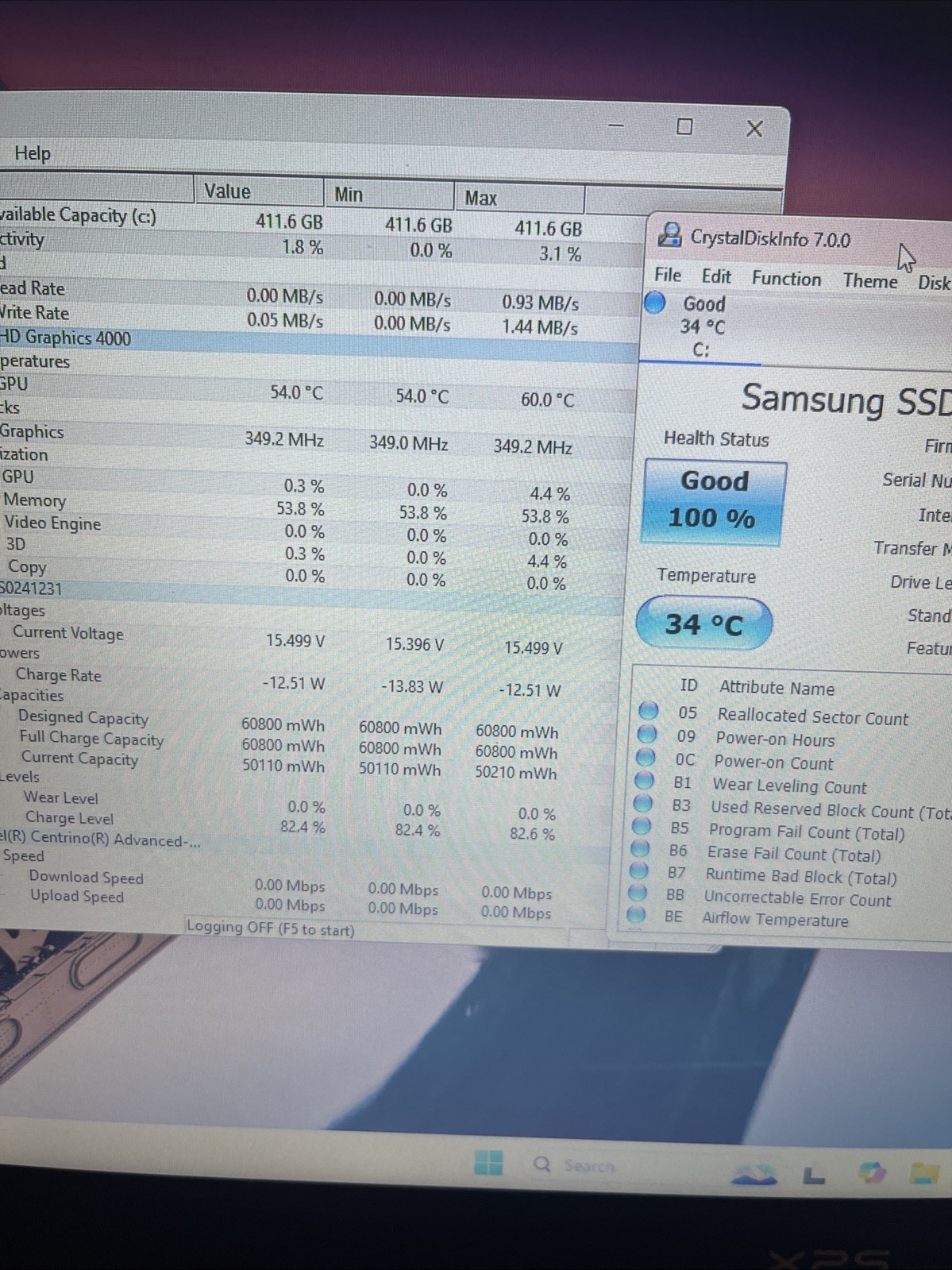Click status dot for Program Fail Count
Image resolution: width=952 pixels, height=1270 pixels.
click(641, 825)
